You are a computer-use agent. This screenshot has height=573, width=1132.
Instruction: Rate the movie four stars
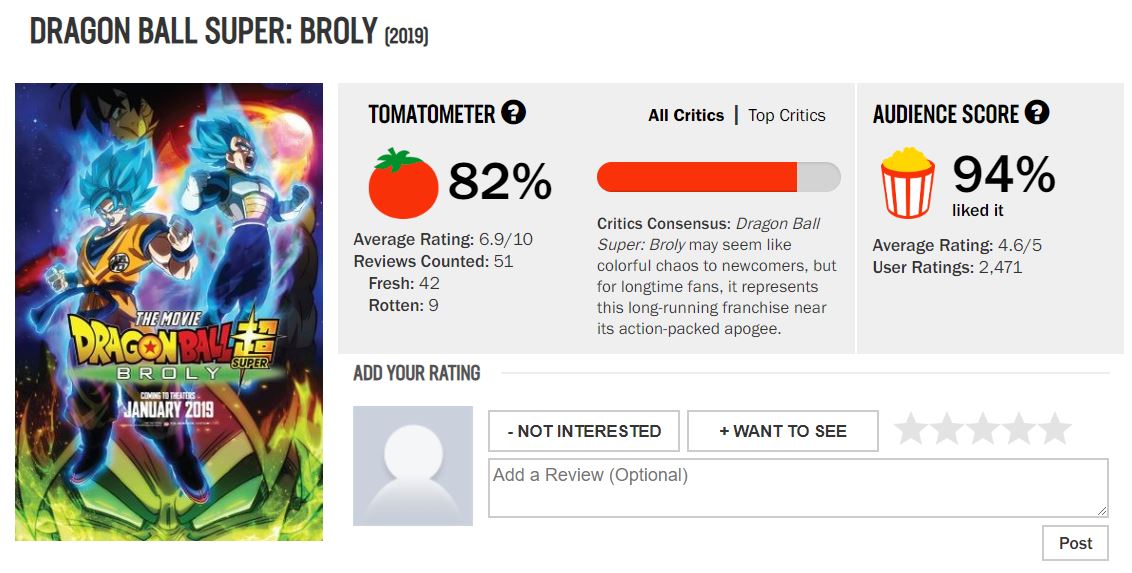(x=1019, y=430)
